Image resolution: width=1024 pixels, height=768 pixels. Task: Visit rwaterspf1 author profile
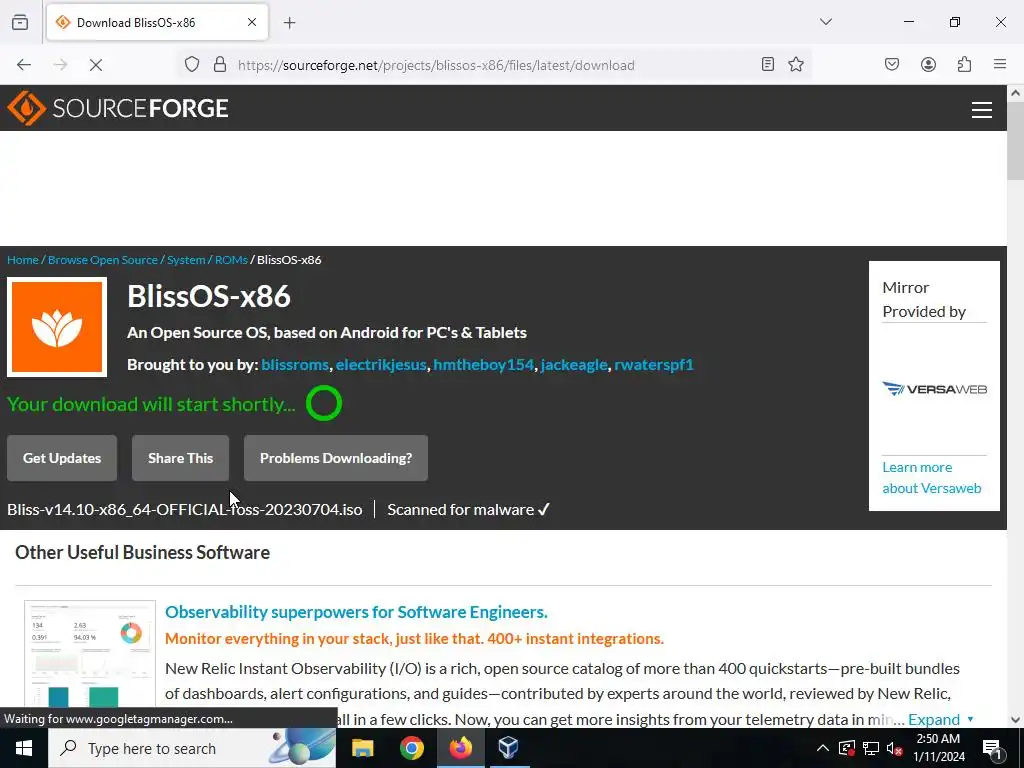tap(654, 364)
